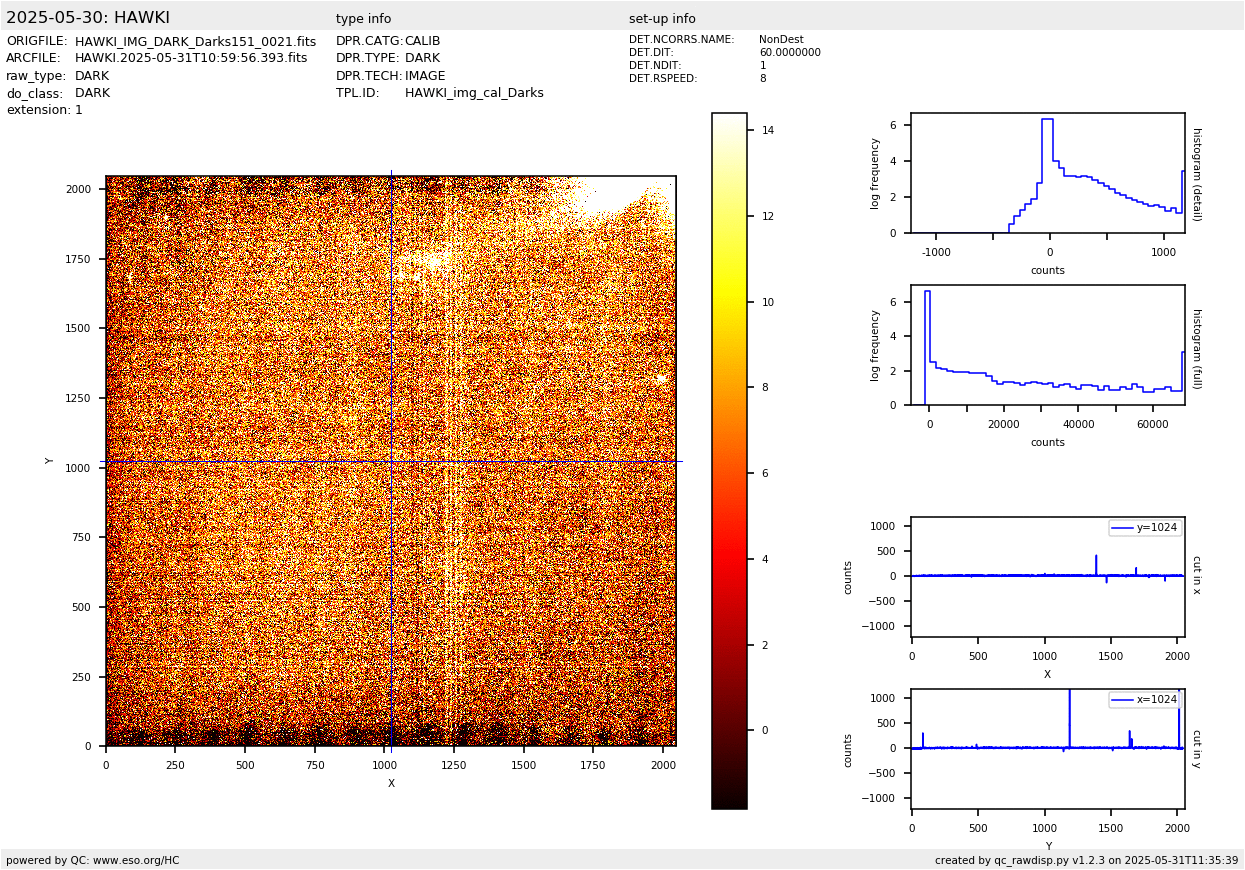Click the histogram (detail) plot
This screenshot has width=1245, height=870.
(1047, 173)
